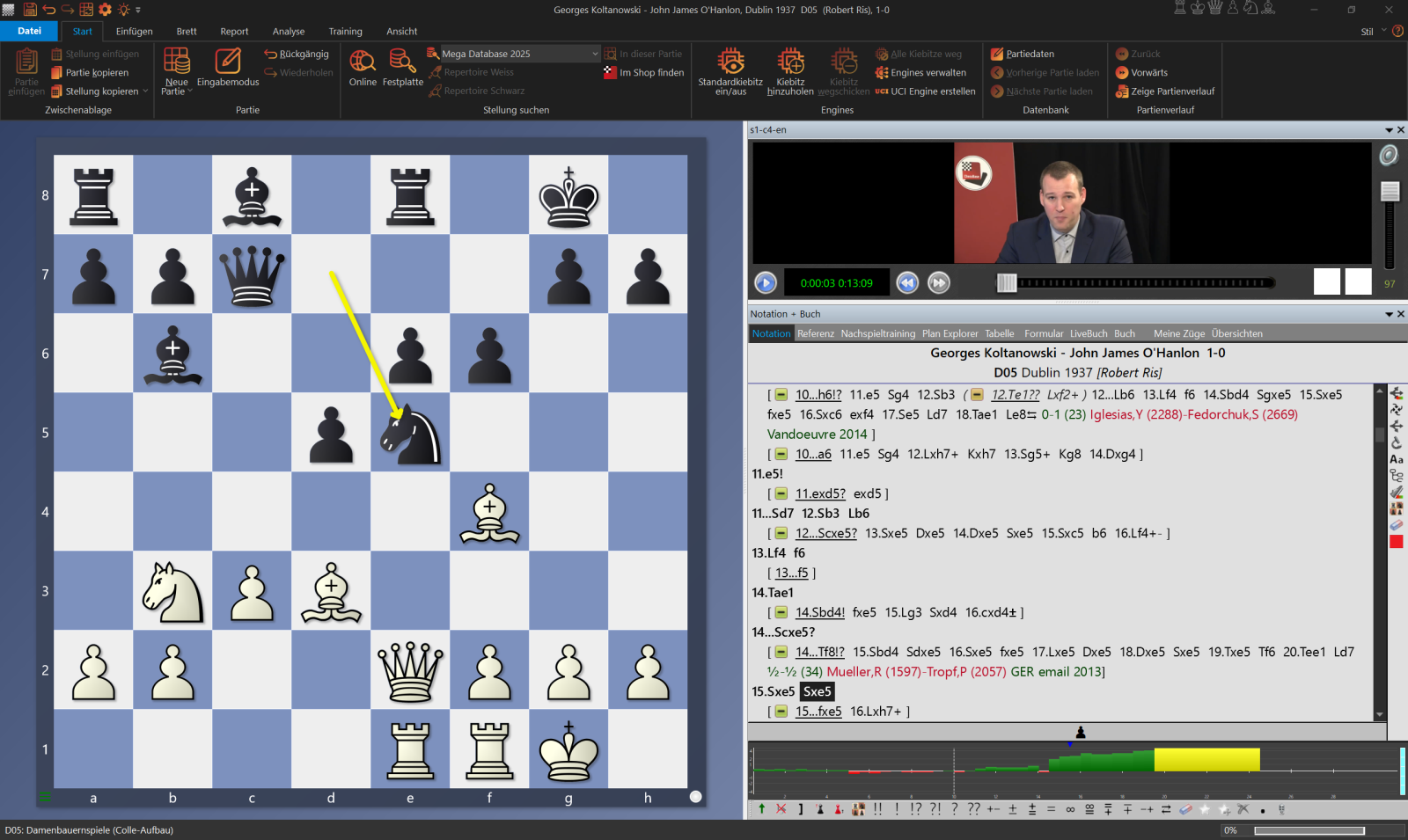Click the Kiebitz hinzuholen engine icon
Image resolution: width=1408 pixels, height=840 pixels.
pos(790,63)
